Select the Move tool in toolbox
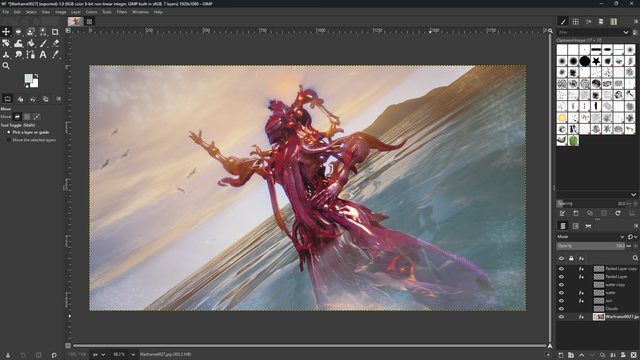This screenshot has height=360, width=640. point(6,31)
